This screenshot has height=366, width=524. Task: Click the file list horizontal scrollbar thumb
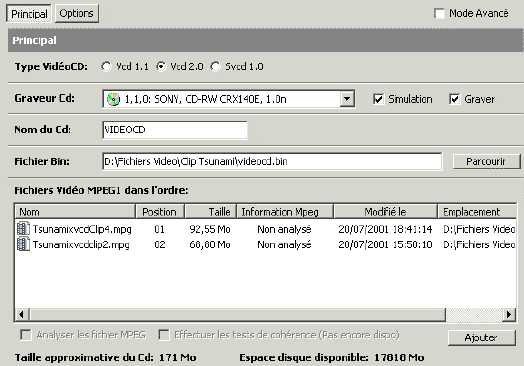point(237,315)
